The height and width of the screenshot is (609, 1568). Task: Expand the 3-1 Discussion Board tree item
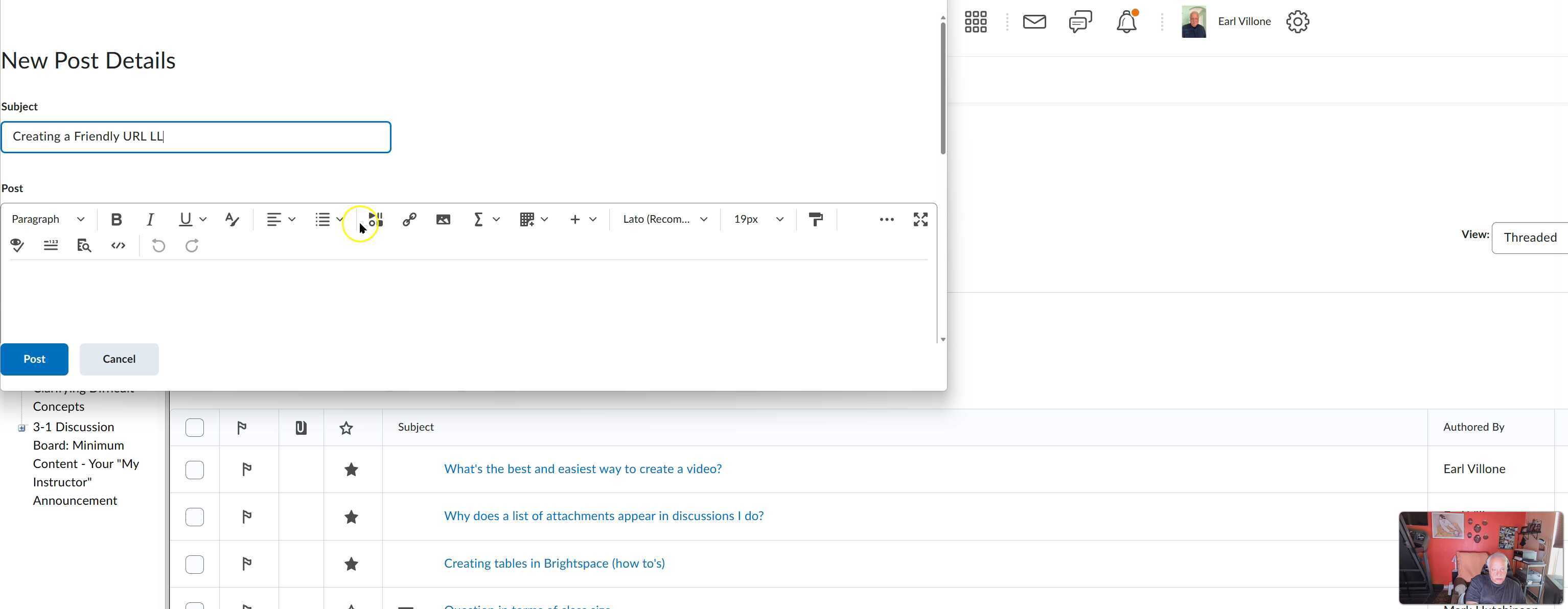click(21, 428)
